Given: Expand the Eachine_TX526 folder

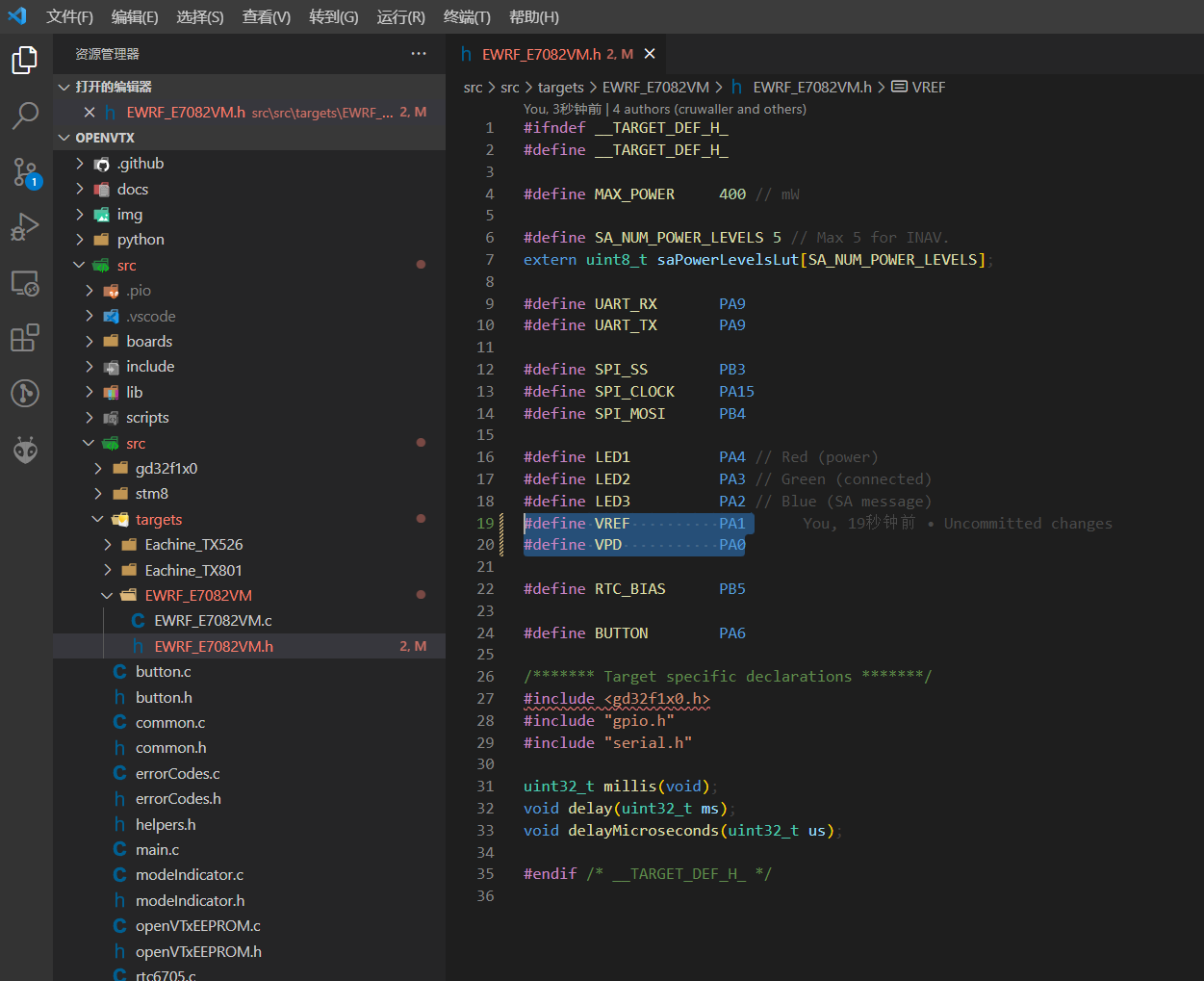Looking at the screenshot, I should [x=192, y=544].
